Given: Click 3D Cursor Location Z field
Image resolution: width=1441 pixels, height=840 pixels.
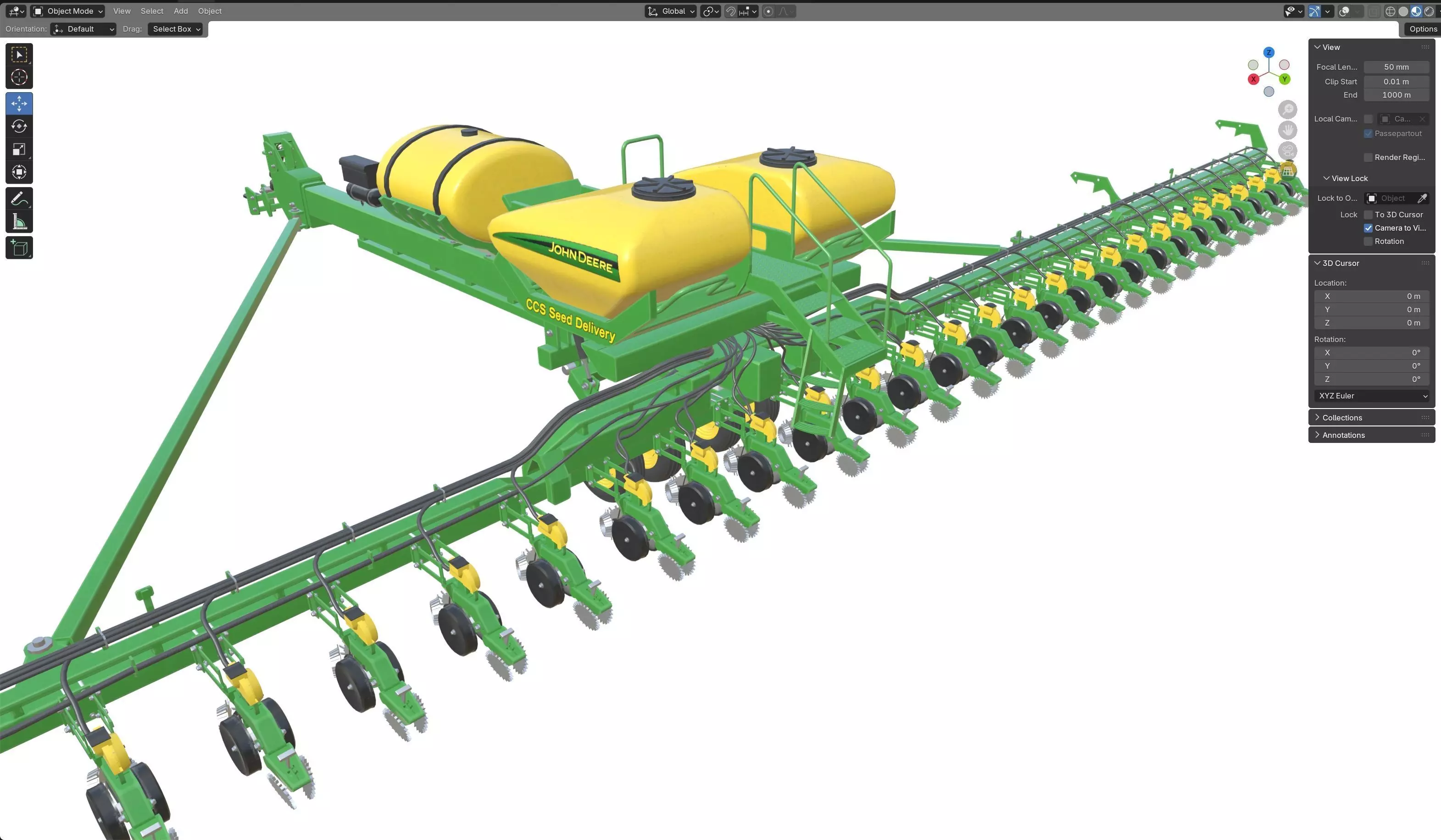Looking at the screenshot, I should (x=1372, y=323).
